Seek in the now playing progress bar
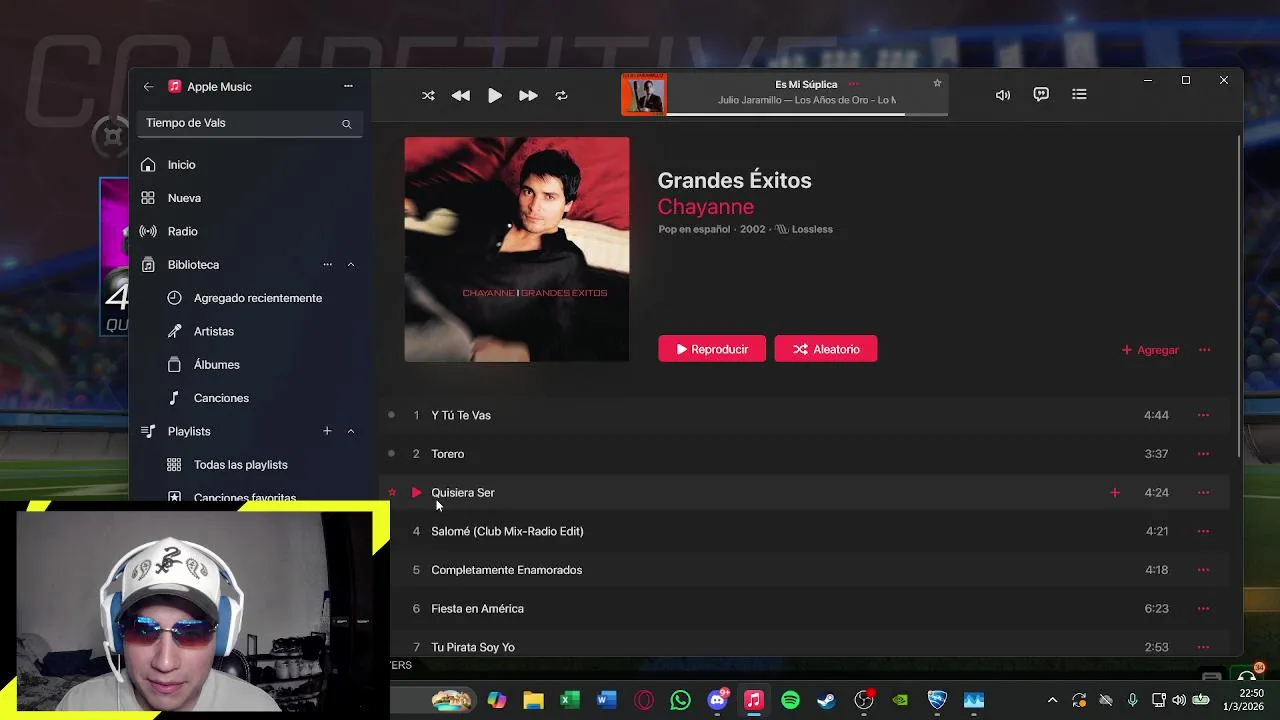The height and width of the screenshot is (720, 1280). pos(807,114)
